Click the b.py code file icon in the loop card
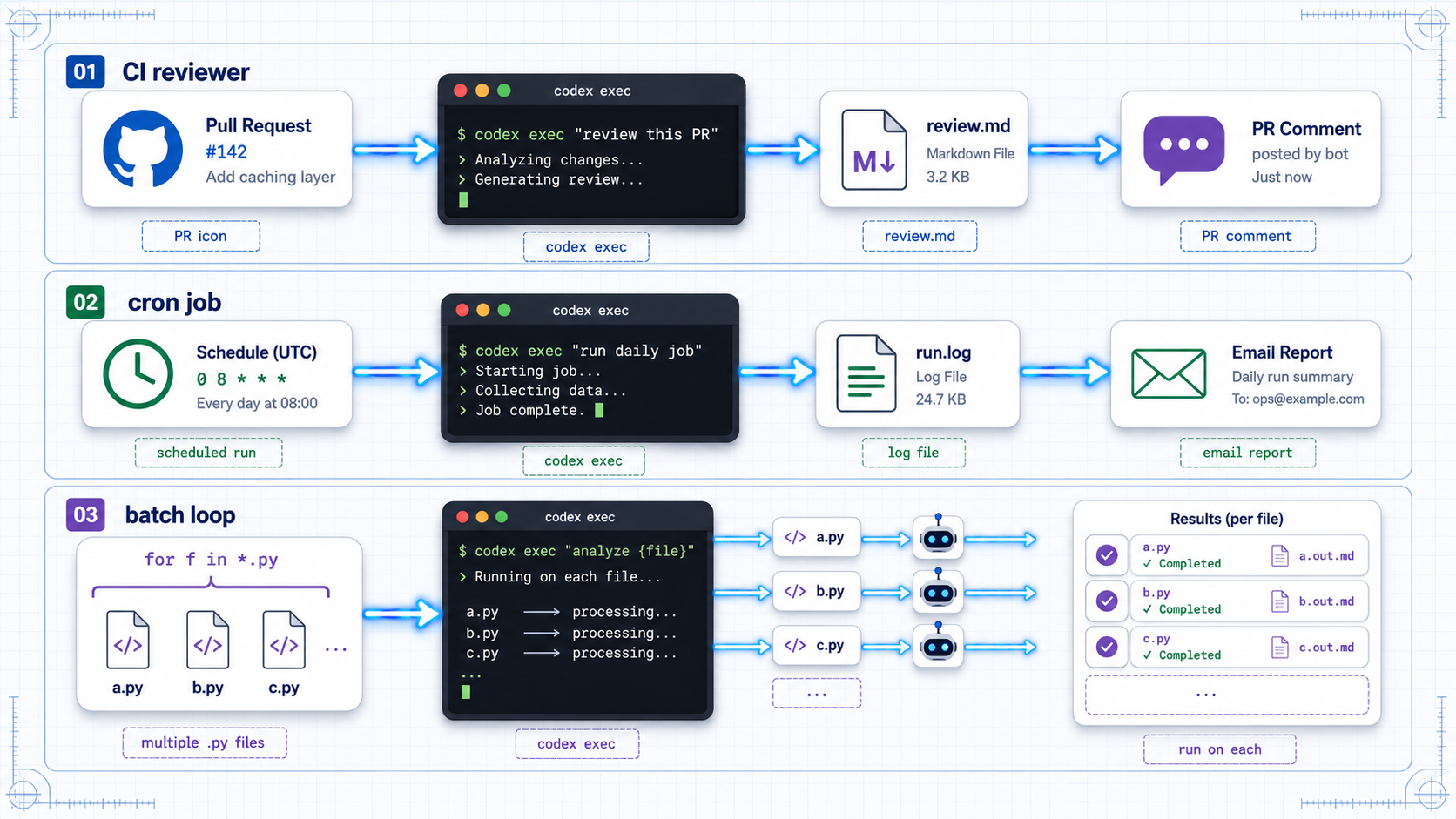Image resolution: width=1456 pixels, height=819 pixels. pos(207,640)
